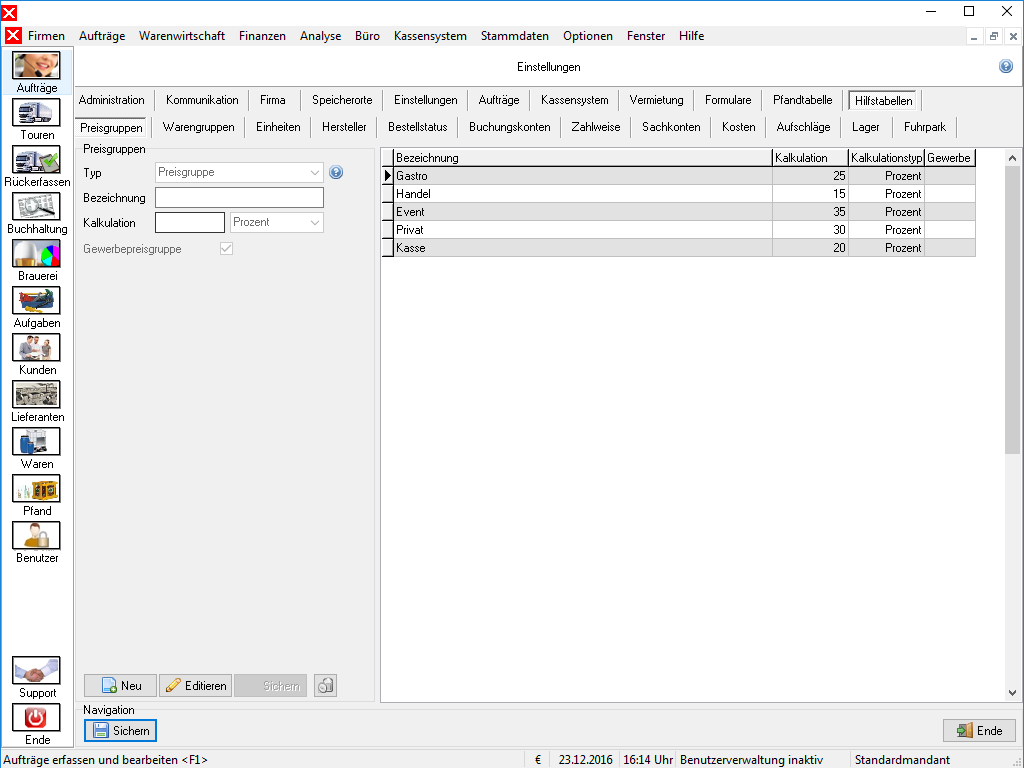Click the Bezeichnung column header
Screen dimensions: 1024x768
point(583,158)
